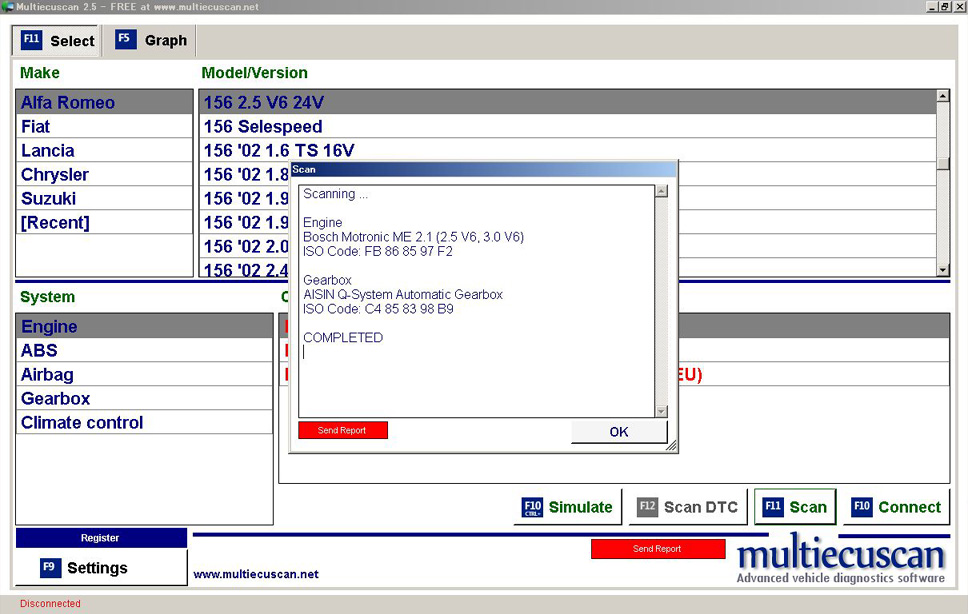Select model 156 2.5 V6 24V
The width and height of the screenshot is (968, 614).
[x=567, y=102]
